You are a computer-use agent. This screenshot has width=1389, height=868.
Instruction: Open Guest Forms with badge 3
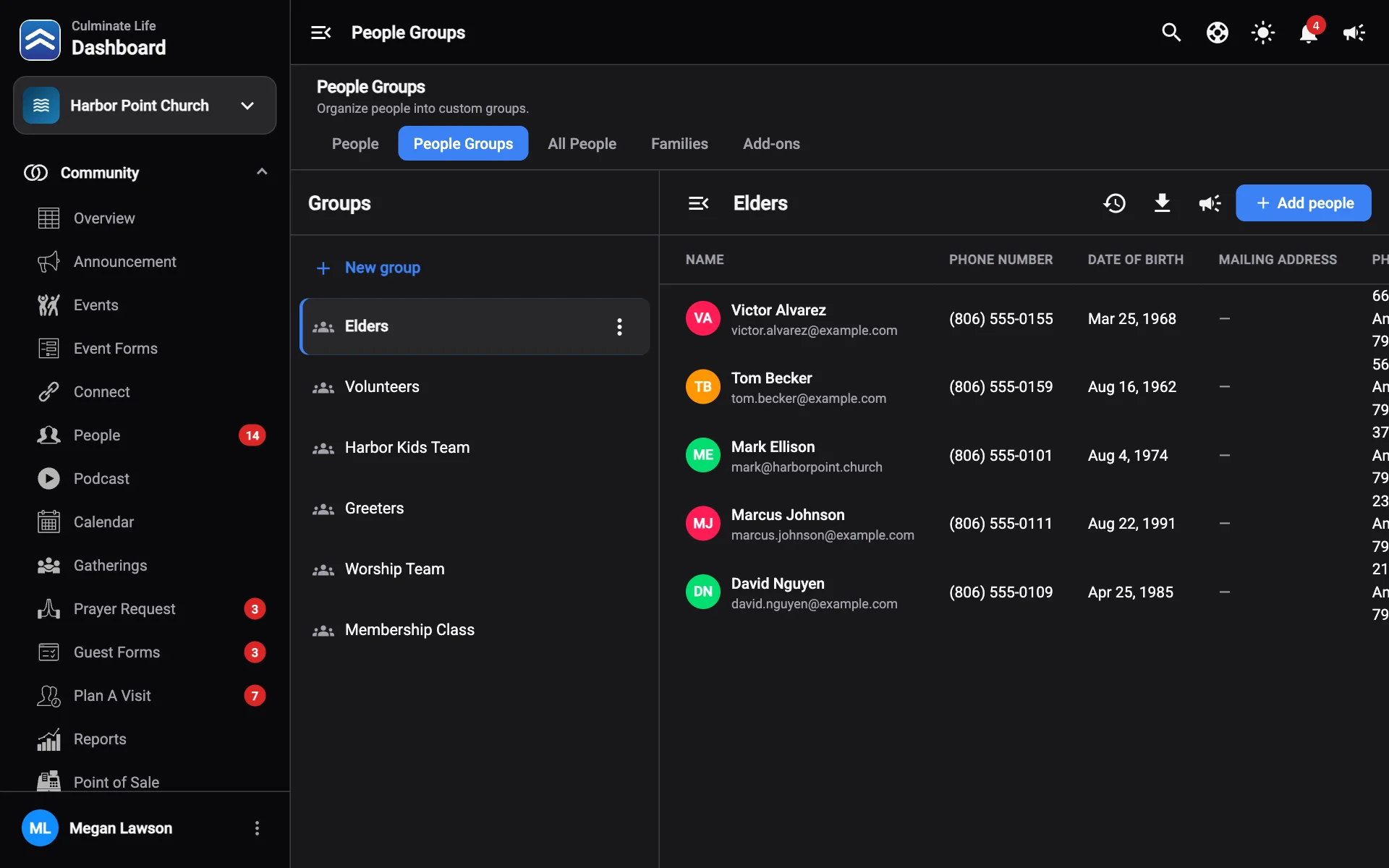click(145, 652)
